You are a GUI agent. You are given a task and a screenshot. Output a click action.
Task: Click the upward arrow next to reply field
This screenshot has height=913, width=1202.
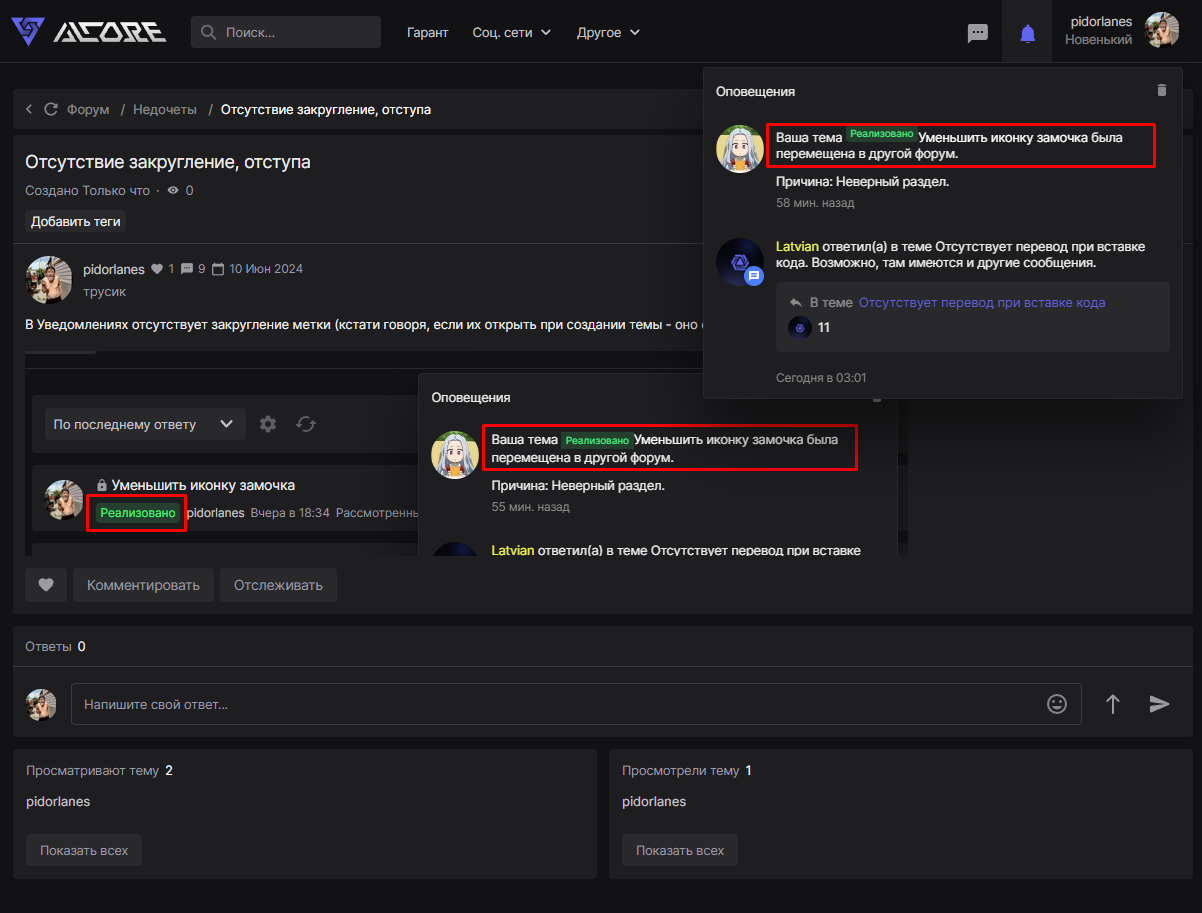click(x=1112, y=704)
